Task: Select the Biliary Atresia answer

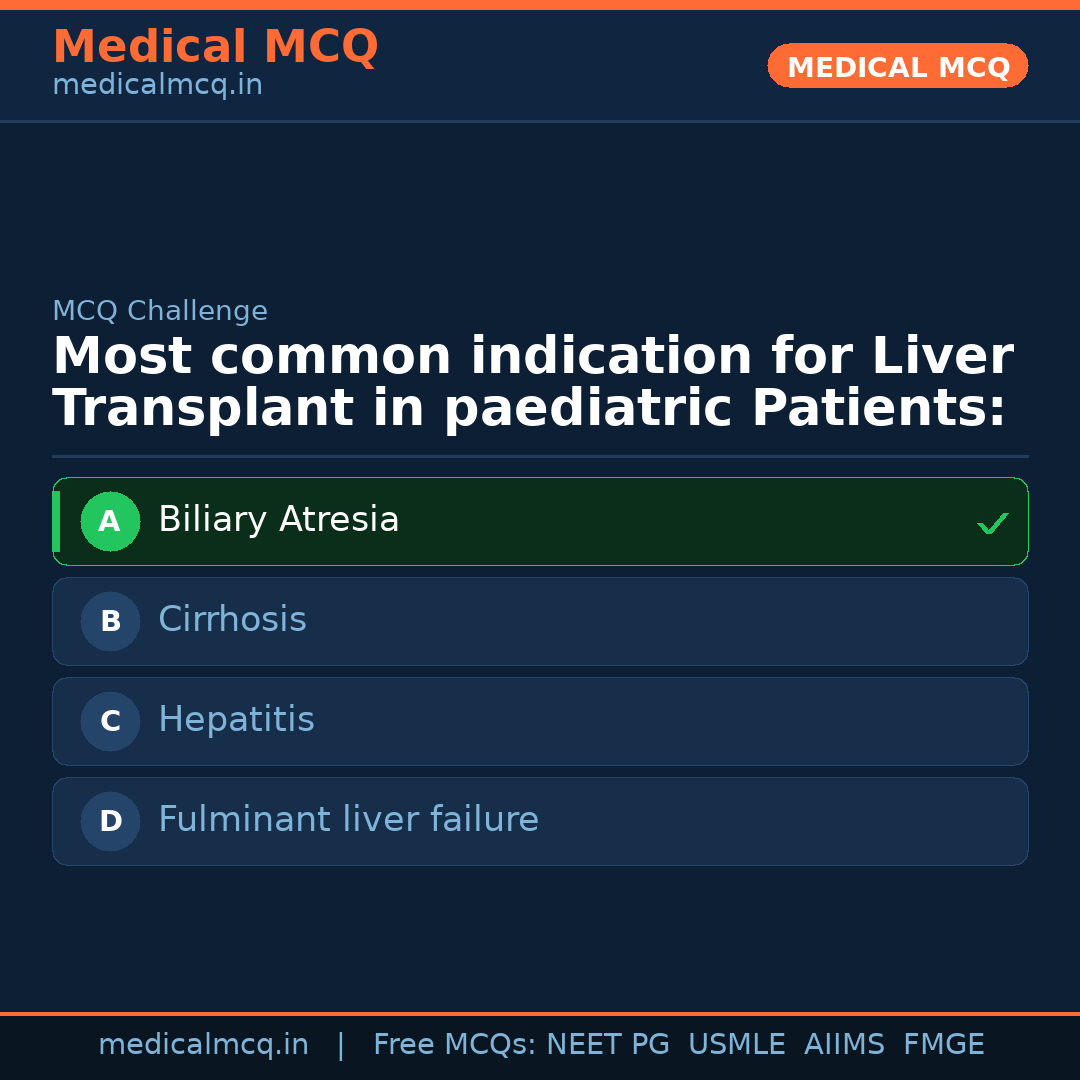Action: point(279,520)
